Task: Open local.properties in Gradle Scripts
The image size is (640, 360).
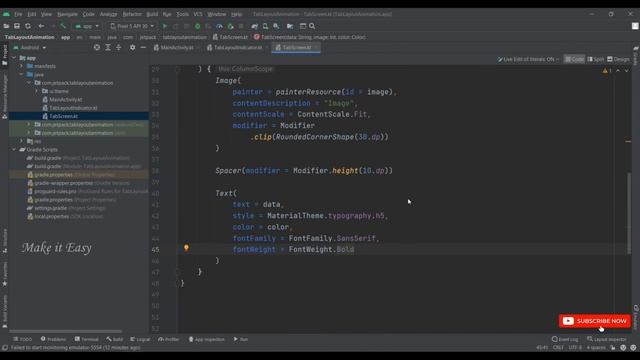Action: tap(51, 216)
